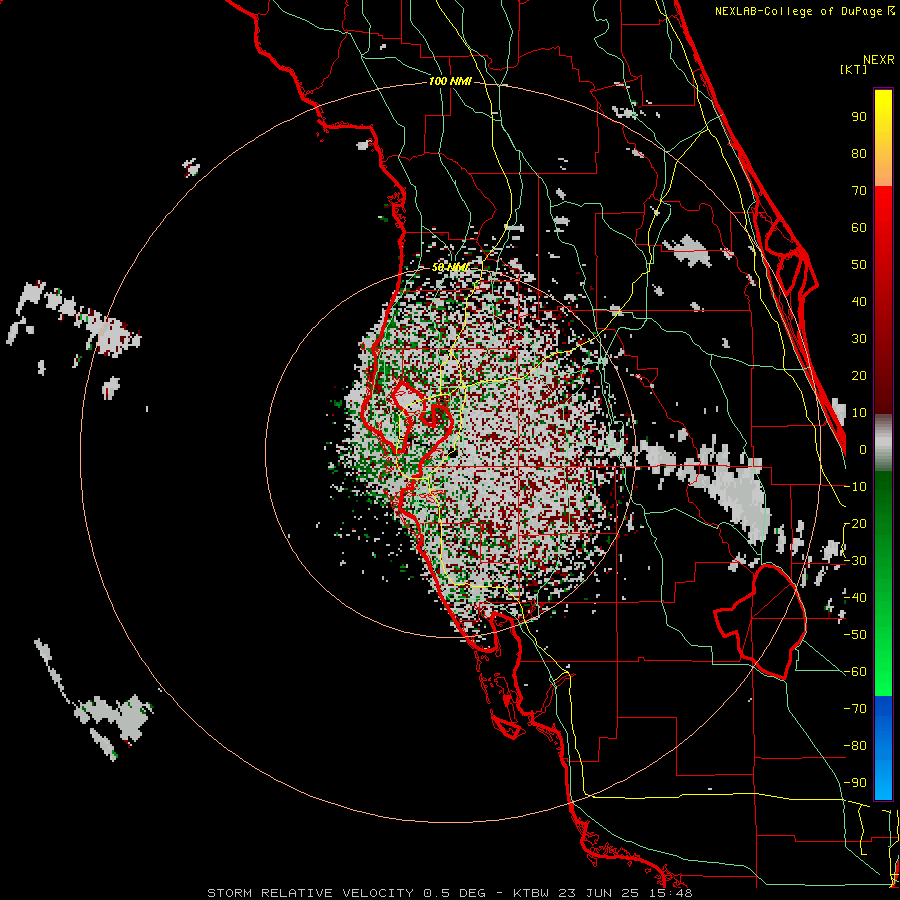The image size is (900, 900).
Task: Pick the blue segment of the color bar
Action: click(883, 747)
